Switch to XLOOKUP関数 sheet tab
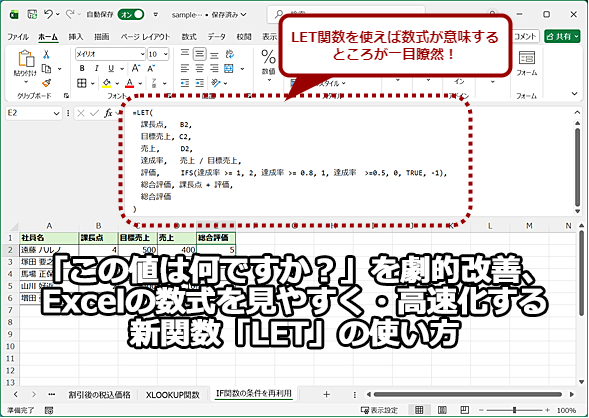Viewport: 589px width, 418px height. tap(173, 395)
